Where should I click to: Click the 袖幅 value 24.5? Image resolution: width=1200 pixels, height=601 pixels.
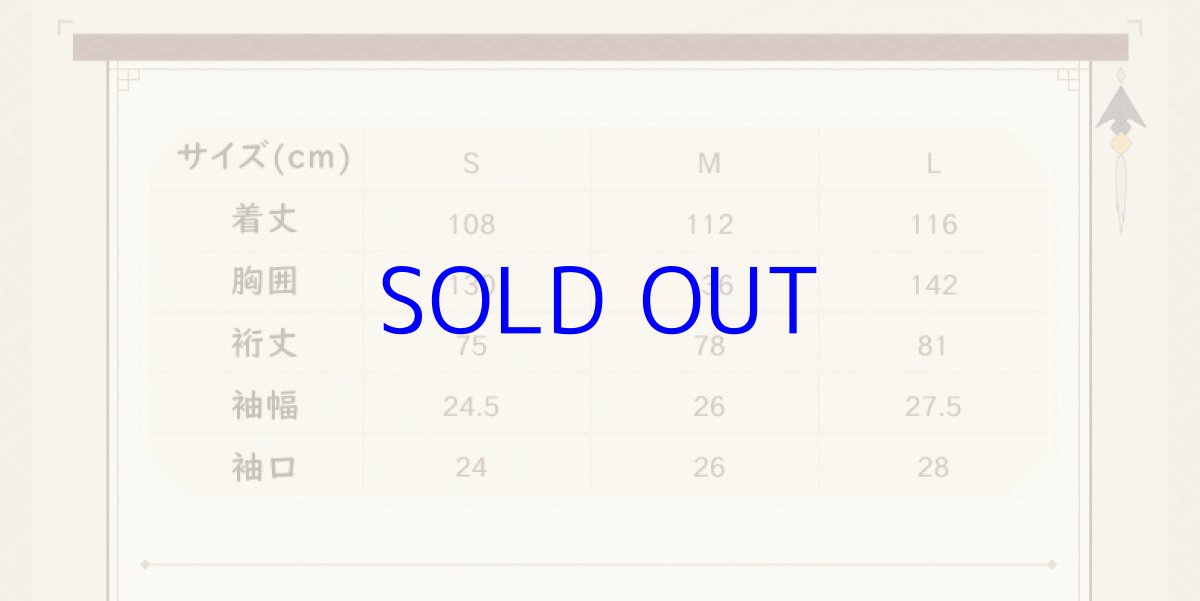tap(471, 407)
